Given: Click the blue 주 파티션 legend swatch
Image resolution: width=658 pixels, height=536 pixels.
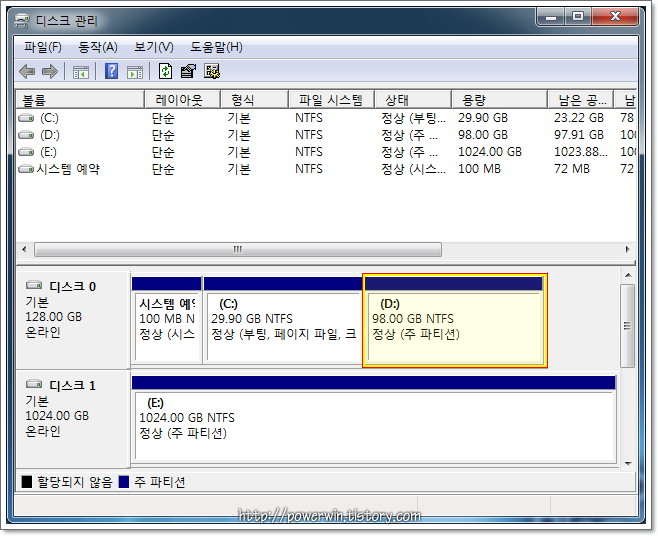Looking at the screenshot, I should [x=124, y=482].
